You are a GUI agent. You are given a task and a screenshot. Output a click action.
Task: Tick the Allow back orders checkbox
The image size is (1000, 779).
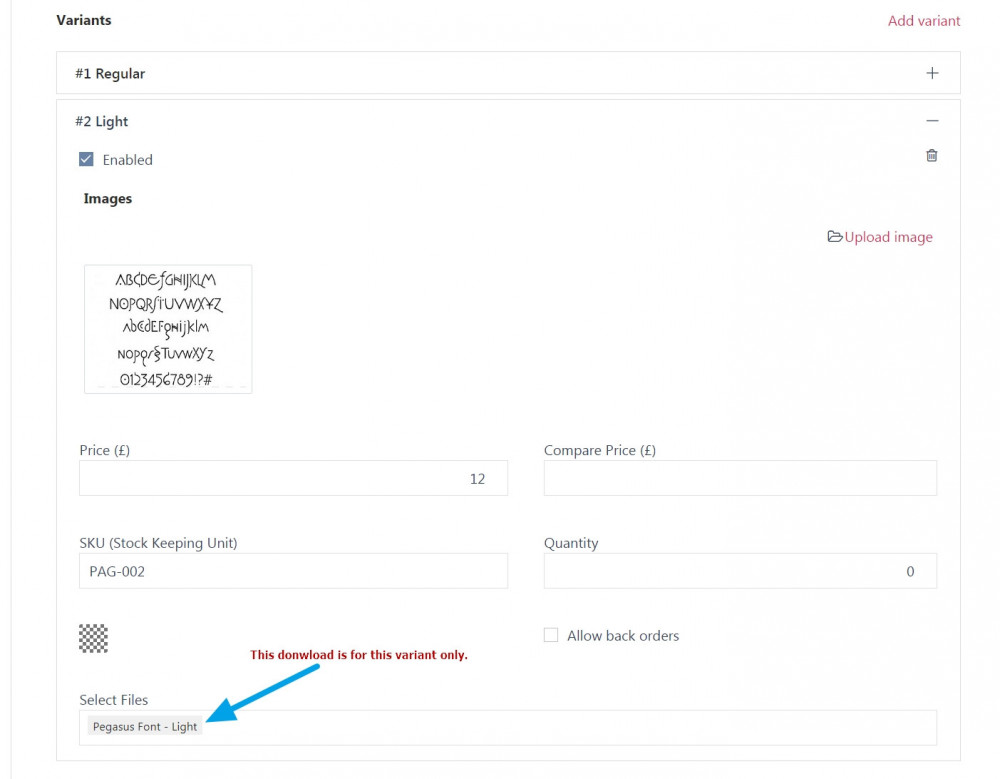(551, 635)
